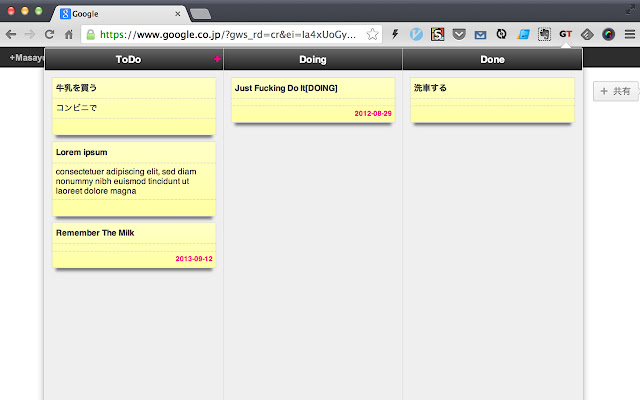Reload the page with the refresh icon
Viewport: 640px width, 400px height.
point(49,34)
